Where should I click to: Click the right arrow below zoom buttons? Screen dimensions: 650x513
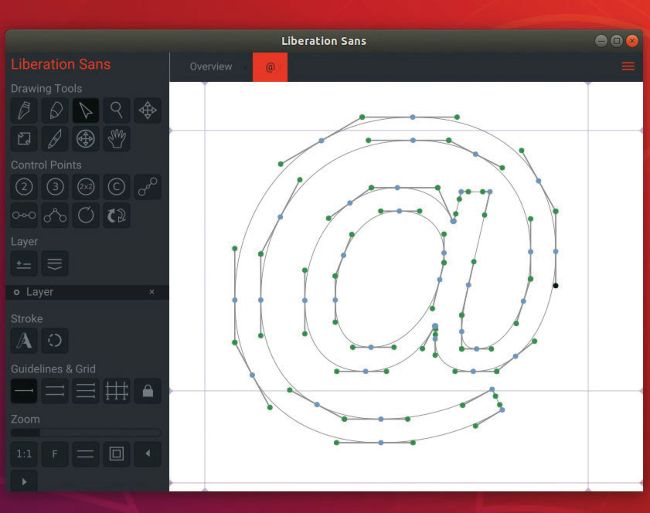pos(24,481)
